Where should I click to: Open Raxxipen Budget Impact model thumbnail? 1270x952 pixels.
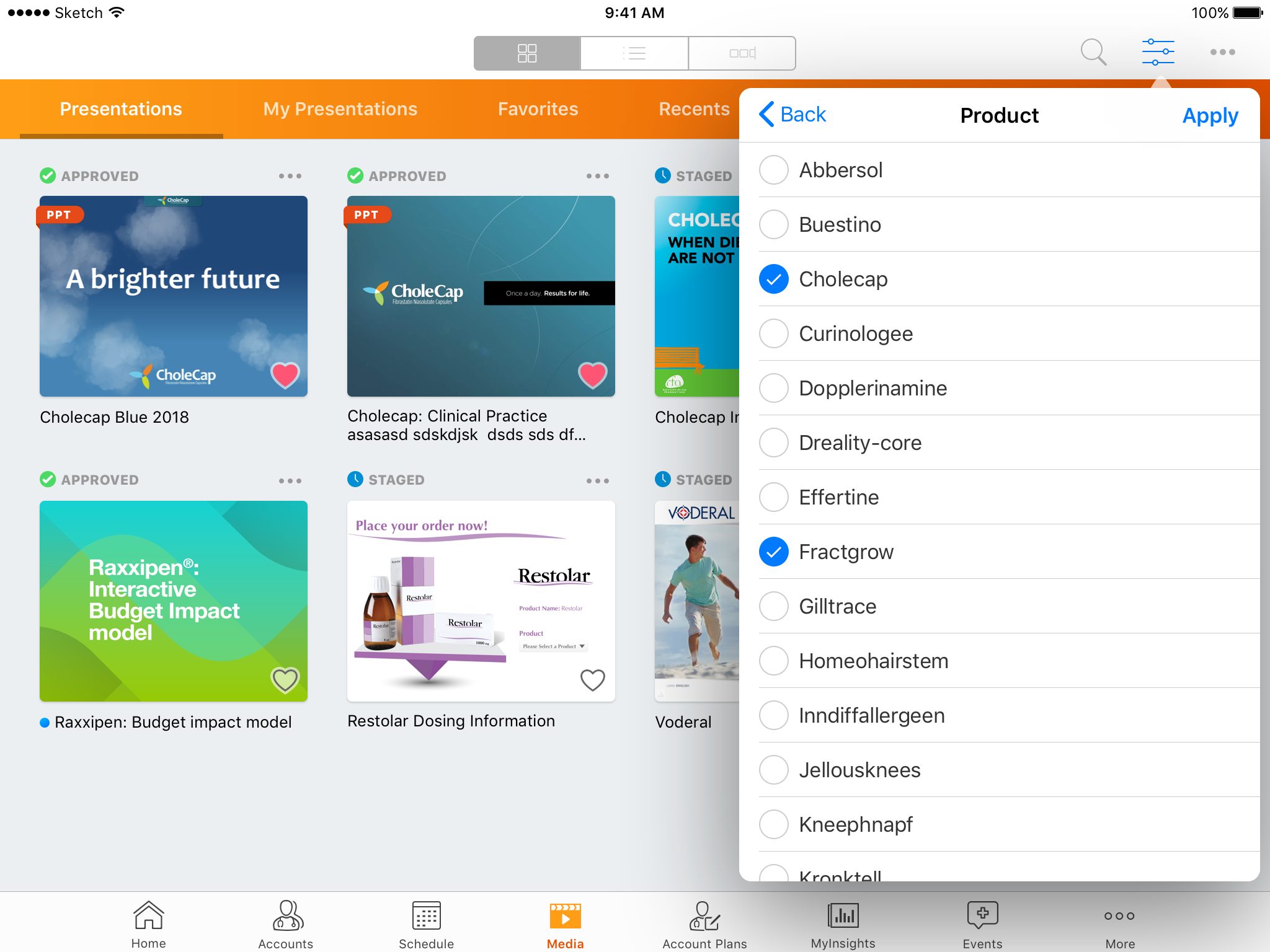pos(174,601)
